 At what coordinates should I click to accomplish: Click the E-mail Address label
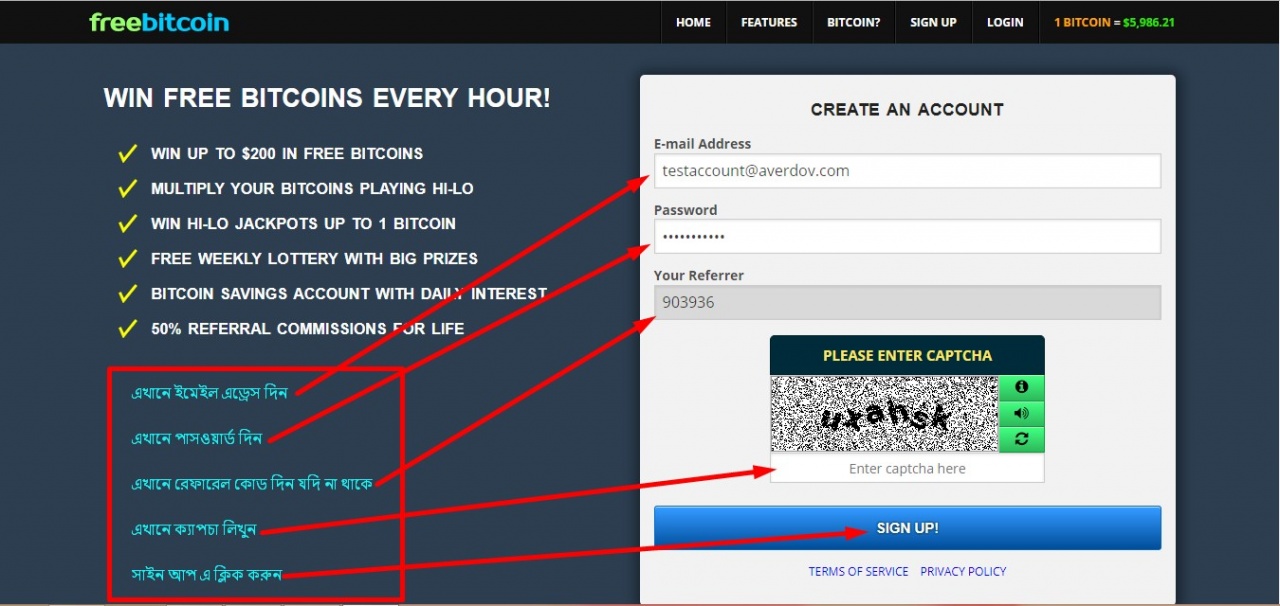[702, 144]
